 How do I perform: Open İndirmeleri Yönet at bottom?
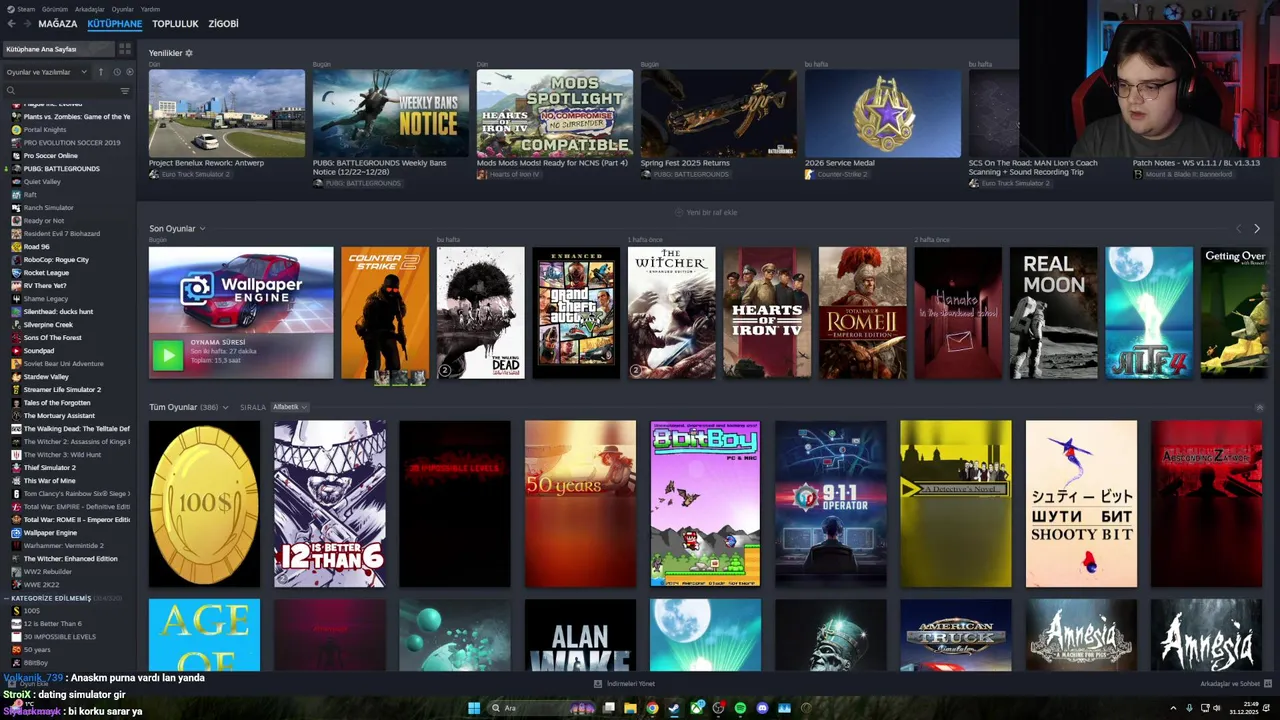tap(624, 684)
